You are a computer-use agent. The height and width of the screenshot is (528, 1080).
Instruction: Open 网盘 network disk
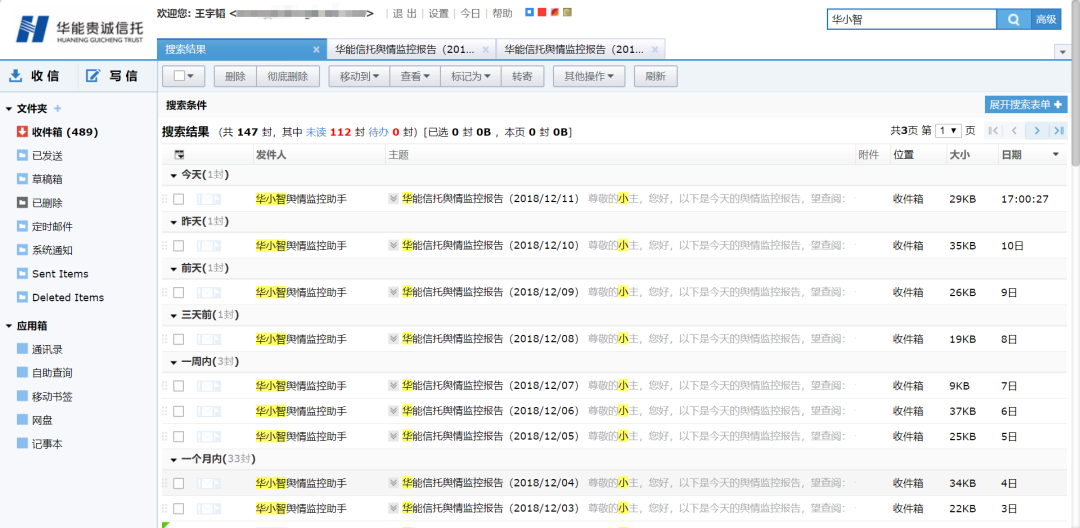[35, 420]
